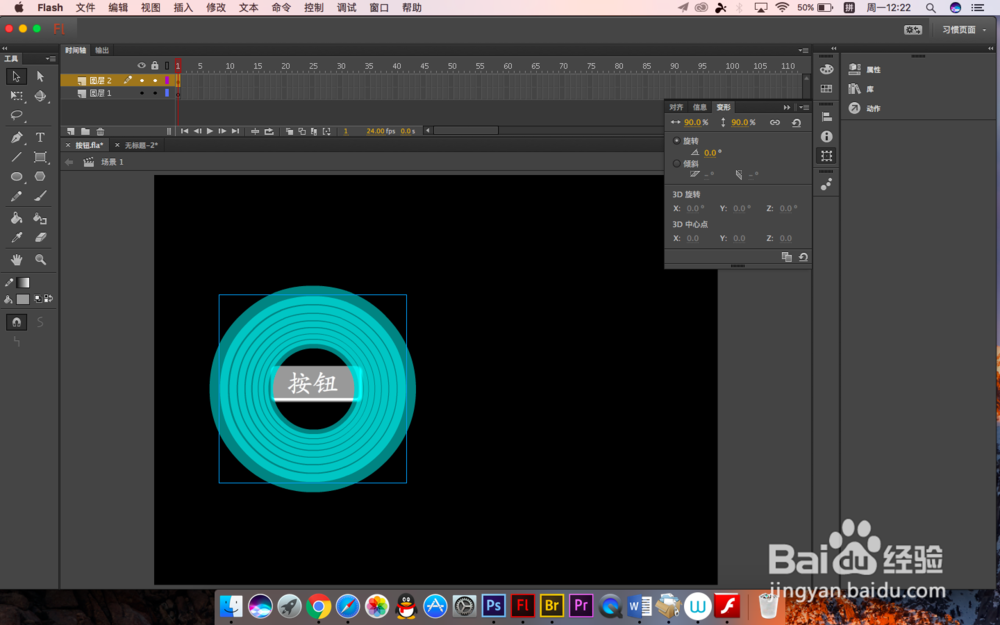
Task: Select the Zoom magnifier tool
Action: pyautogui.click(x=40, y=258)
